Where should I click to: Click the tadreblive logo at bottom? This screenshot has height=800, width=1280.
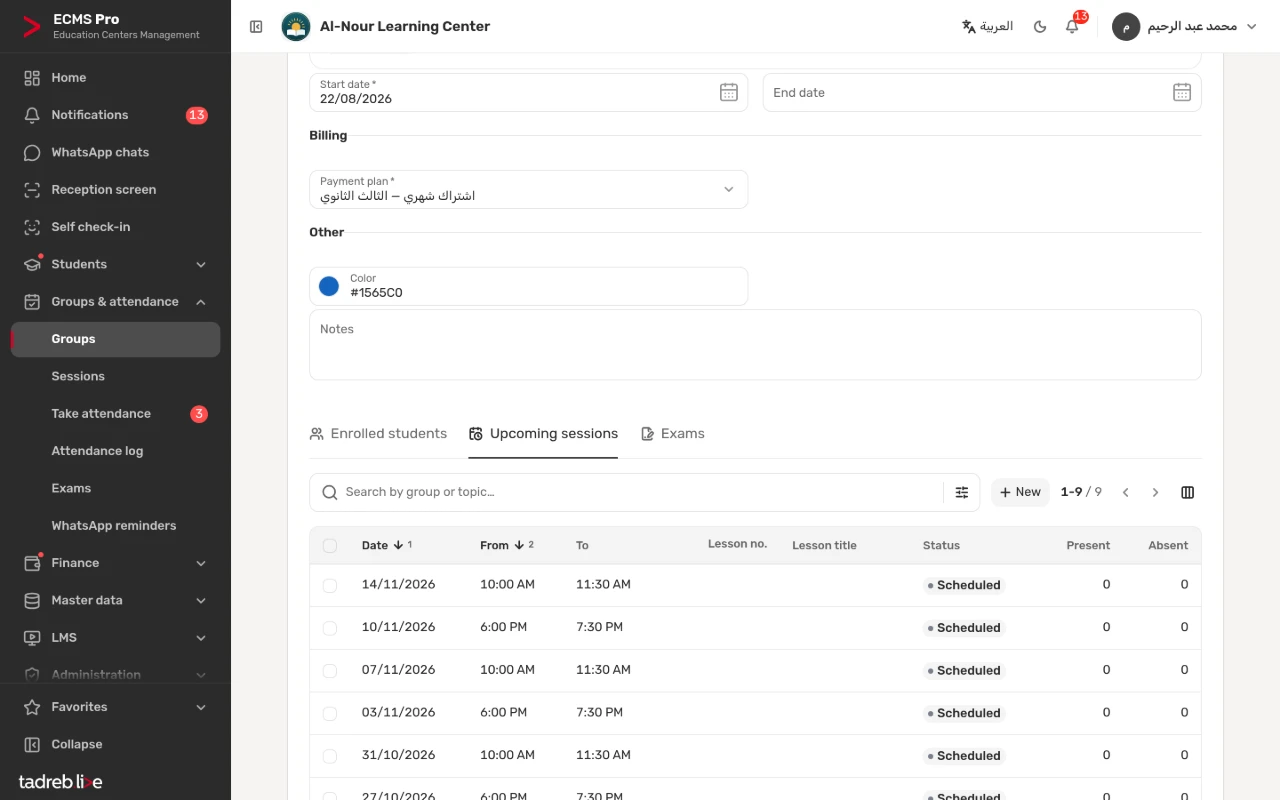click(60, 782)
